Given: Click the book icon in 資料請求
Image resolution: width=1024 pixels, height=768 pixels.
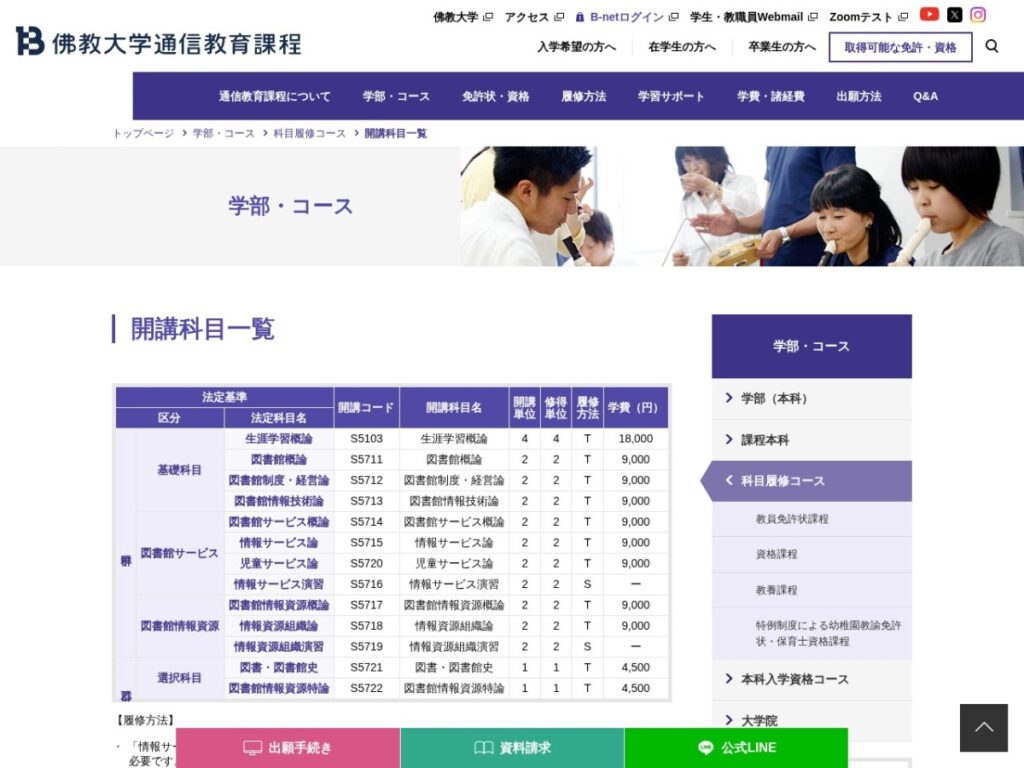Looking at the screenshot, I should 483,748.
